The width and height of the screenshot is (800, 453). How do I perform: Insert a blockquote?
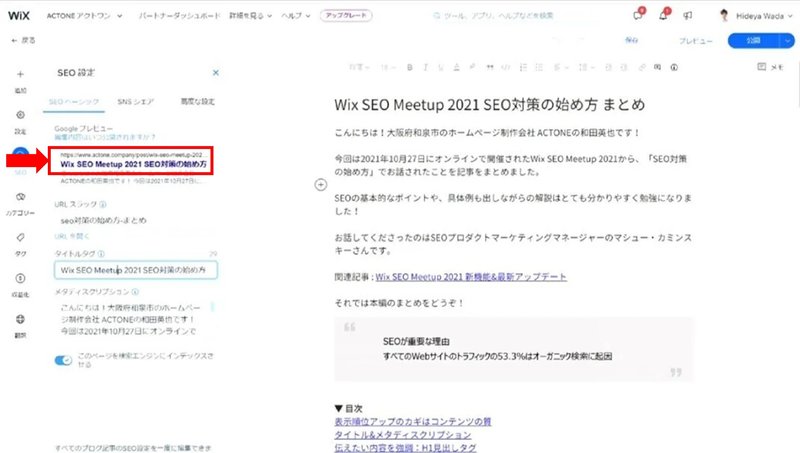pos(490,67)
